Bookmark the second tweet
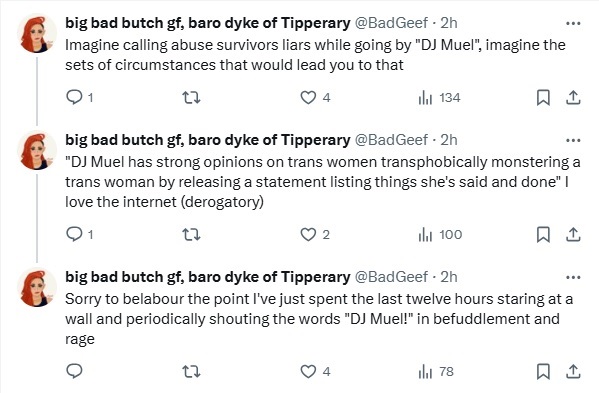This screenshot has width=599, height=393. tap(543, 235)
